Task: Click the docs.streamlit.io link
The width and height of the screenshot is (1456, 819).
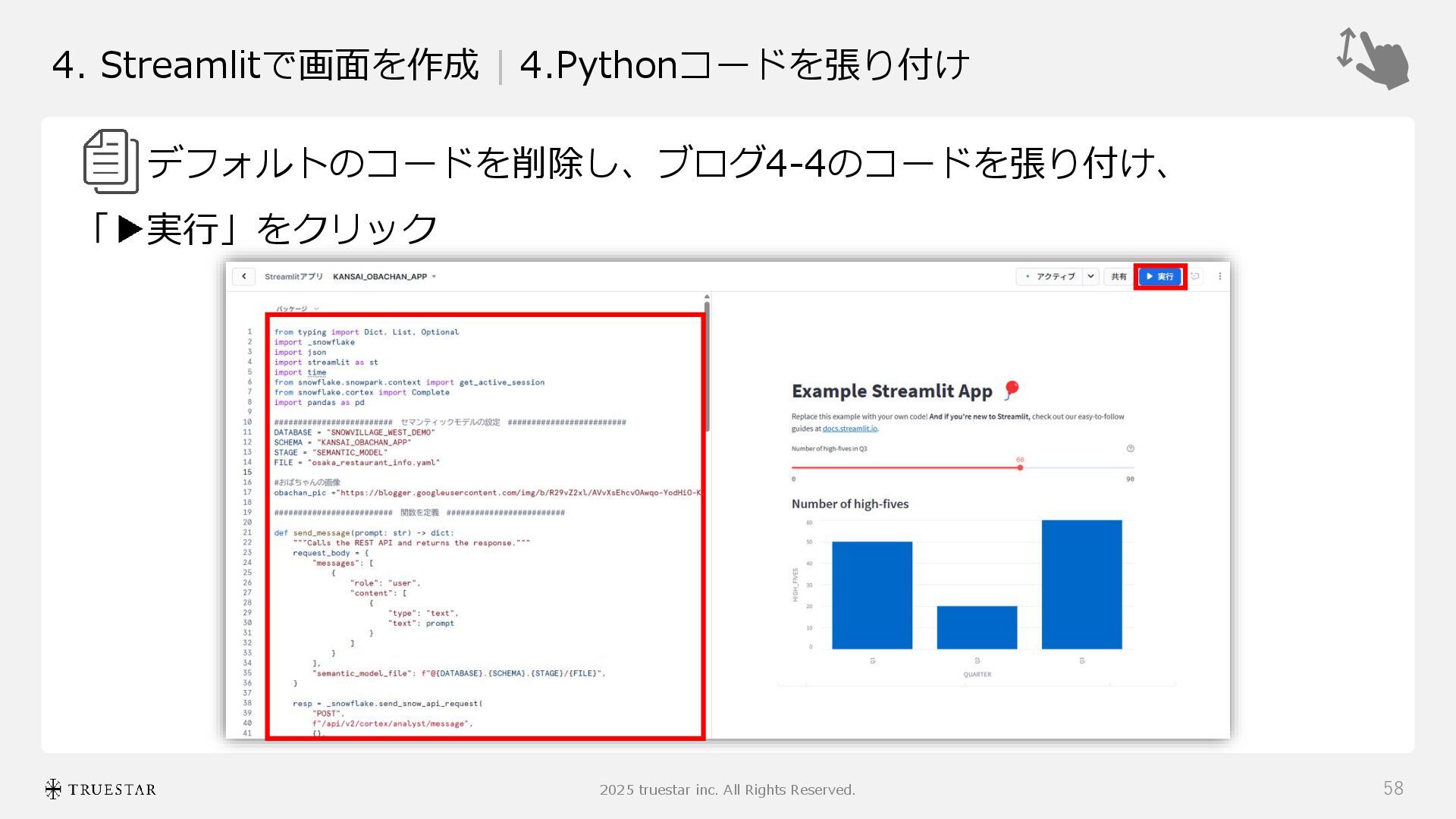Action: (849, 428)
